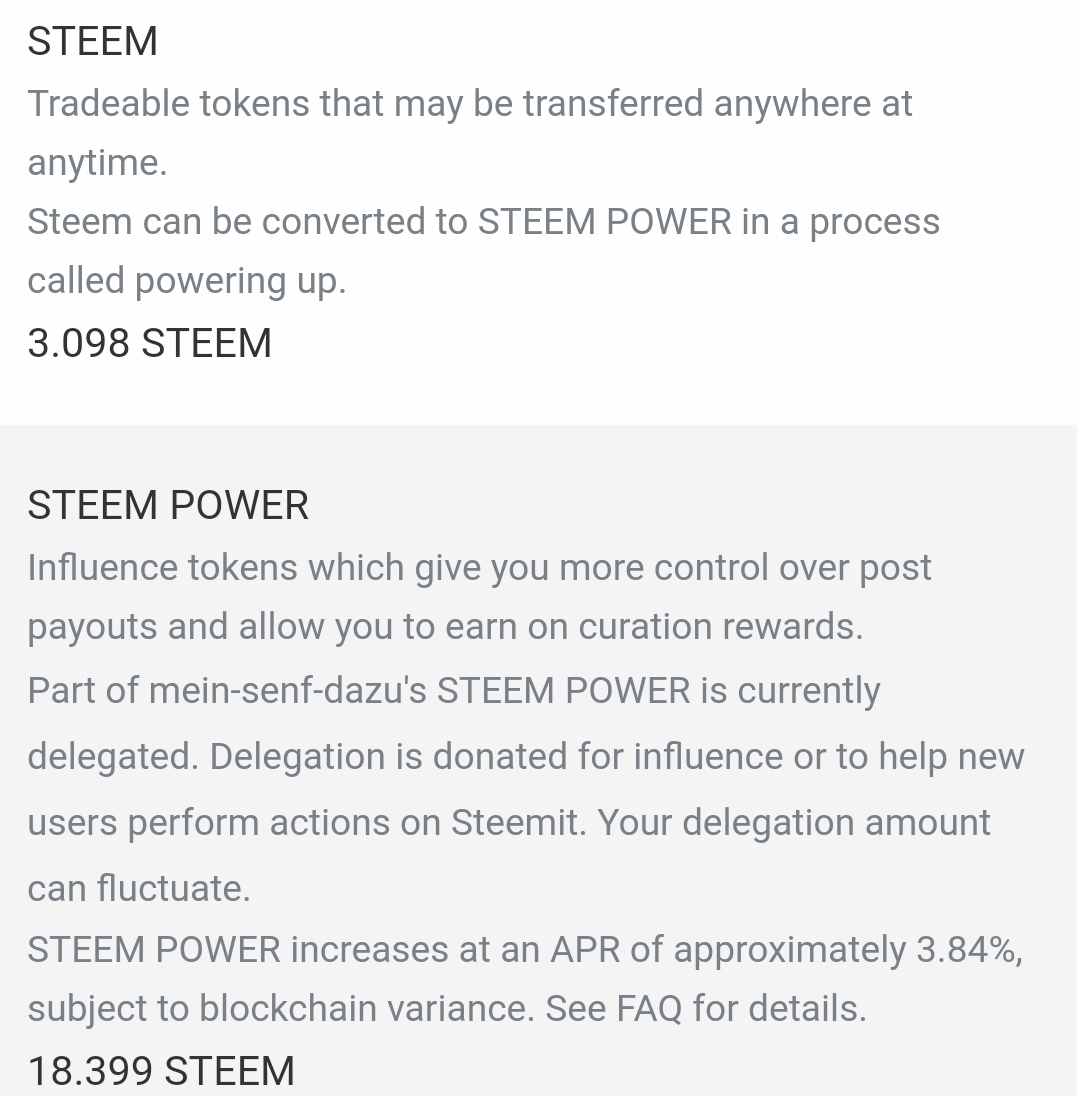The image size is (1079, 1096).
Task: Click the 'payouts and allow you to earn' line
Action: tap(444, 627)
